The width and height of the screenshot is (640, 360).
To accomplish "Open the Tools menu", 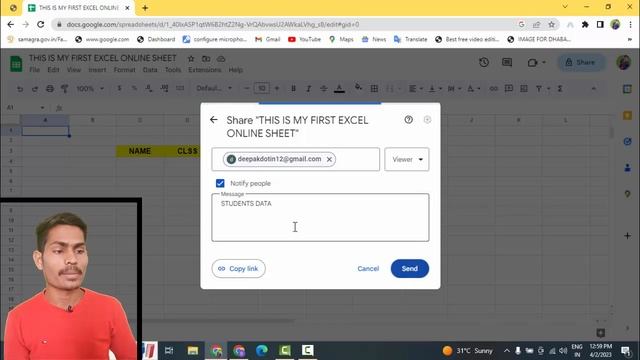I will coord(173,70).
